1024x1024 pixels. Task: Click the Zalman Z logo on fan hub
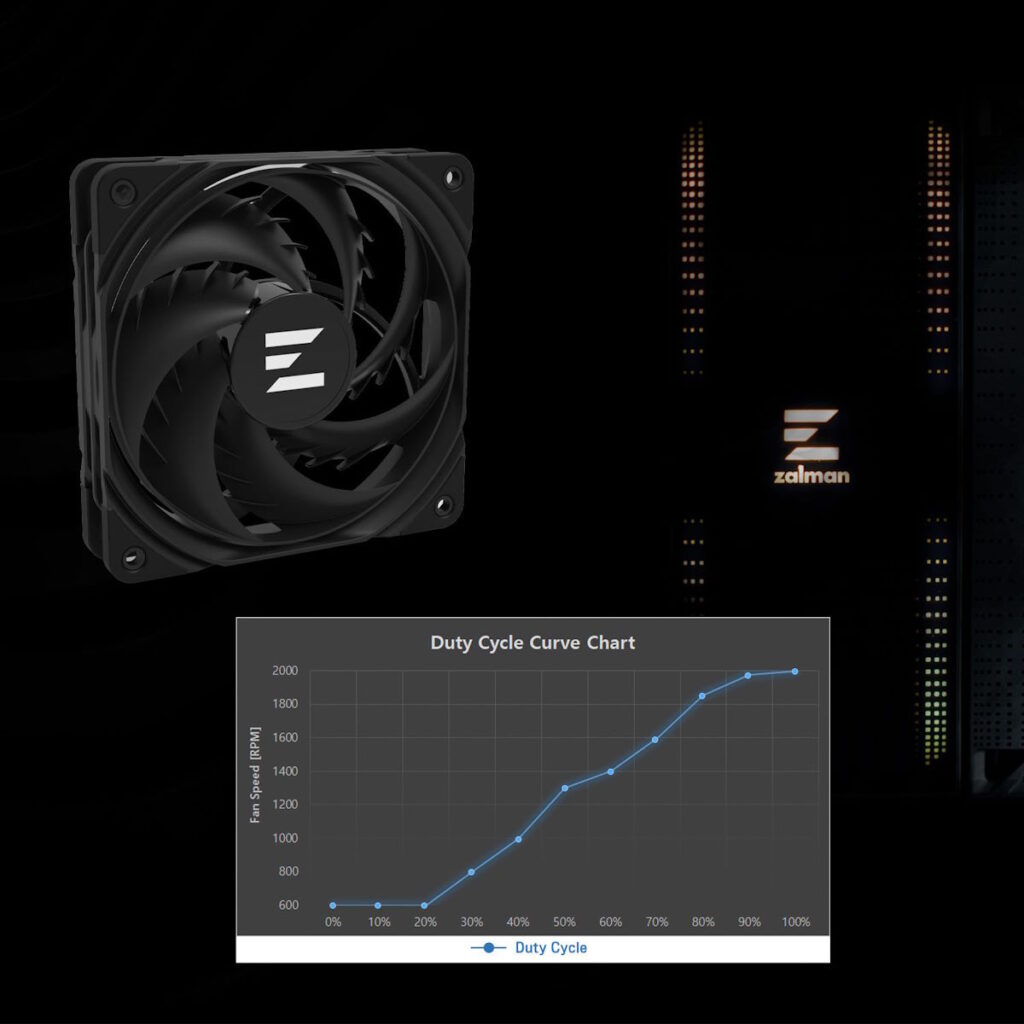click(295, 360)
